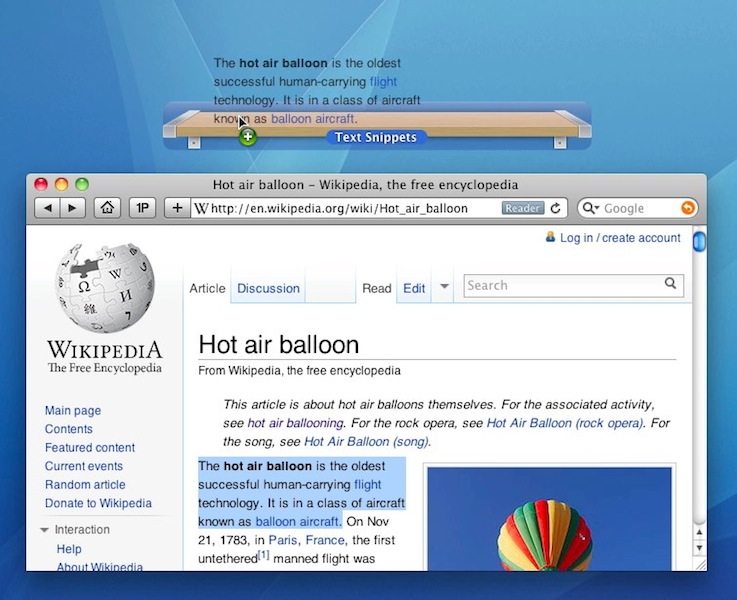The height and width of the screenshot is (600, 737).
Task: Open the Hot Air Balloon (rock opera) link
Action: point(565,423)
